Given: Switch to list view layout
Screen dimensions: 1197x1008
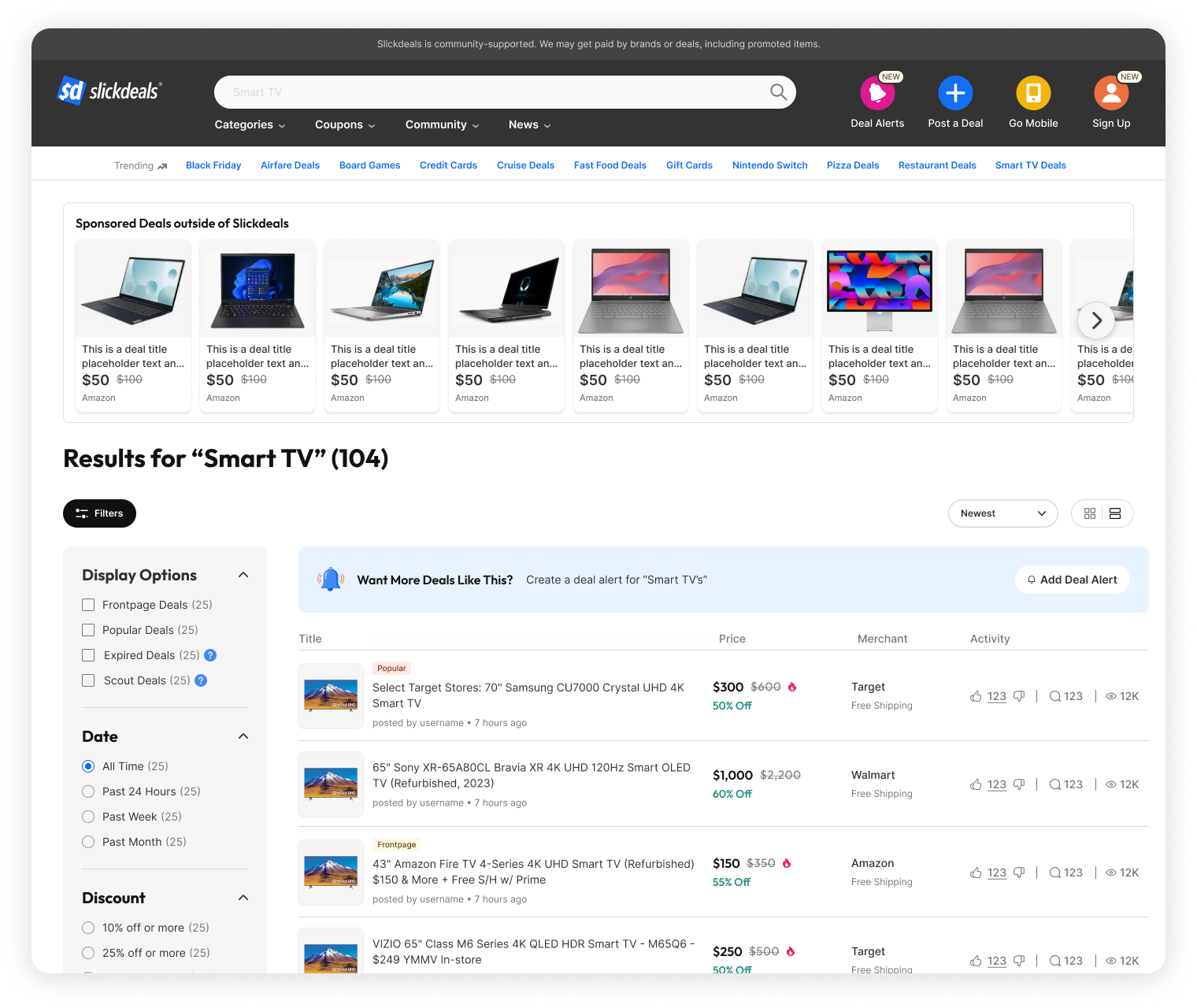Looking at the screenshot, I should coord(1115,513).
